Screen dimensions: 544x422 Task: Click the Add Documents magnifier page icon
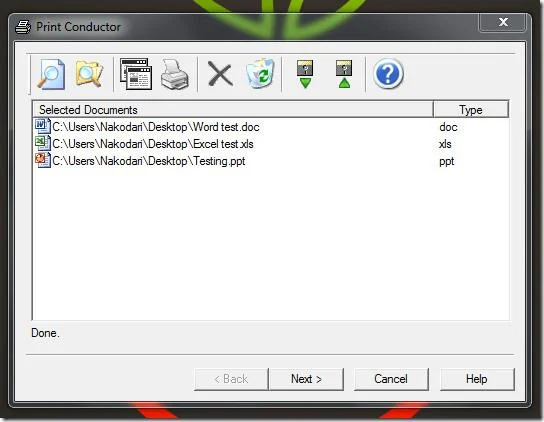[51, 74]
